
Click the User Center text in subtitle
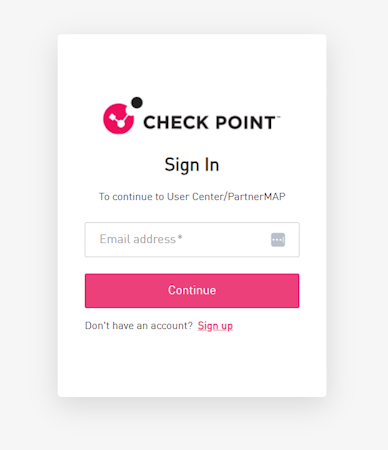pos(196,197)
